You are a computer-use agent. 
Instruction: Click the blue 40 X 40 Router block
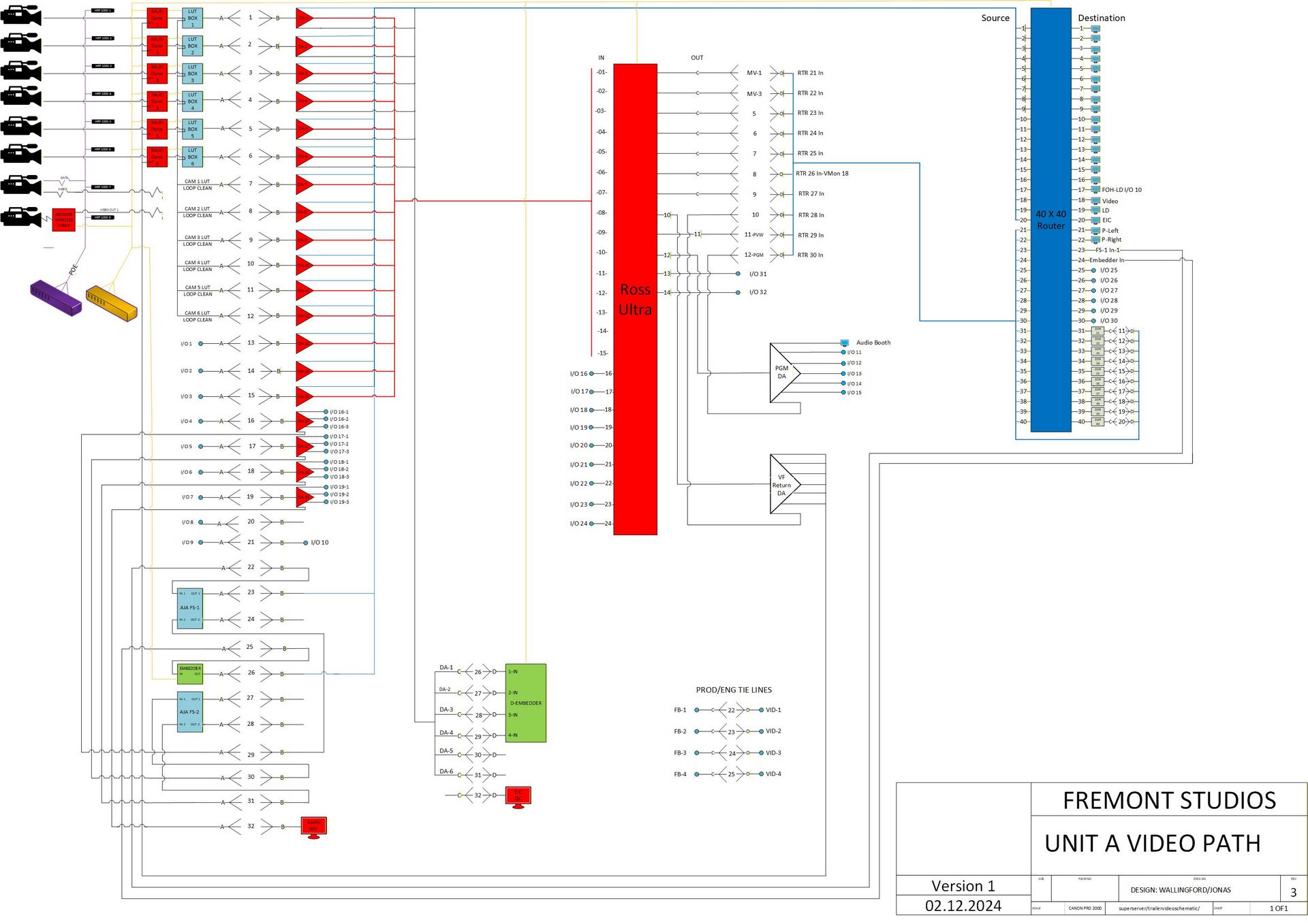tap(1050, 219)
